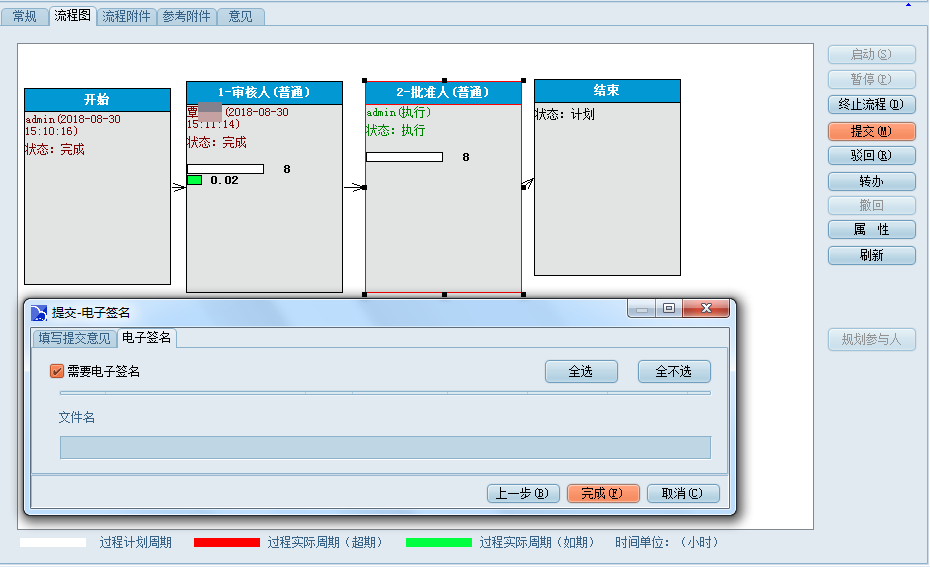The width and height of the screenshot is (930, 567).
Task: Click the 过程计划周期 legend text
Action: pos(136,543)
